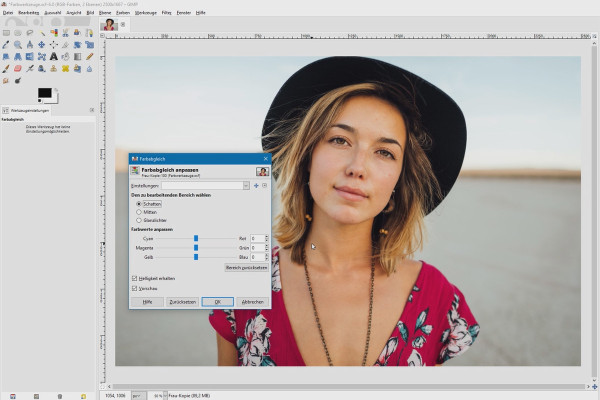Image resolution: width=600 pixels, height=400 pixels.
Task: Click the Hilfe button in the dialog
Action: 147,302
